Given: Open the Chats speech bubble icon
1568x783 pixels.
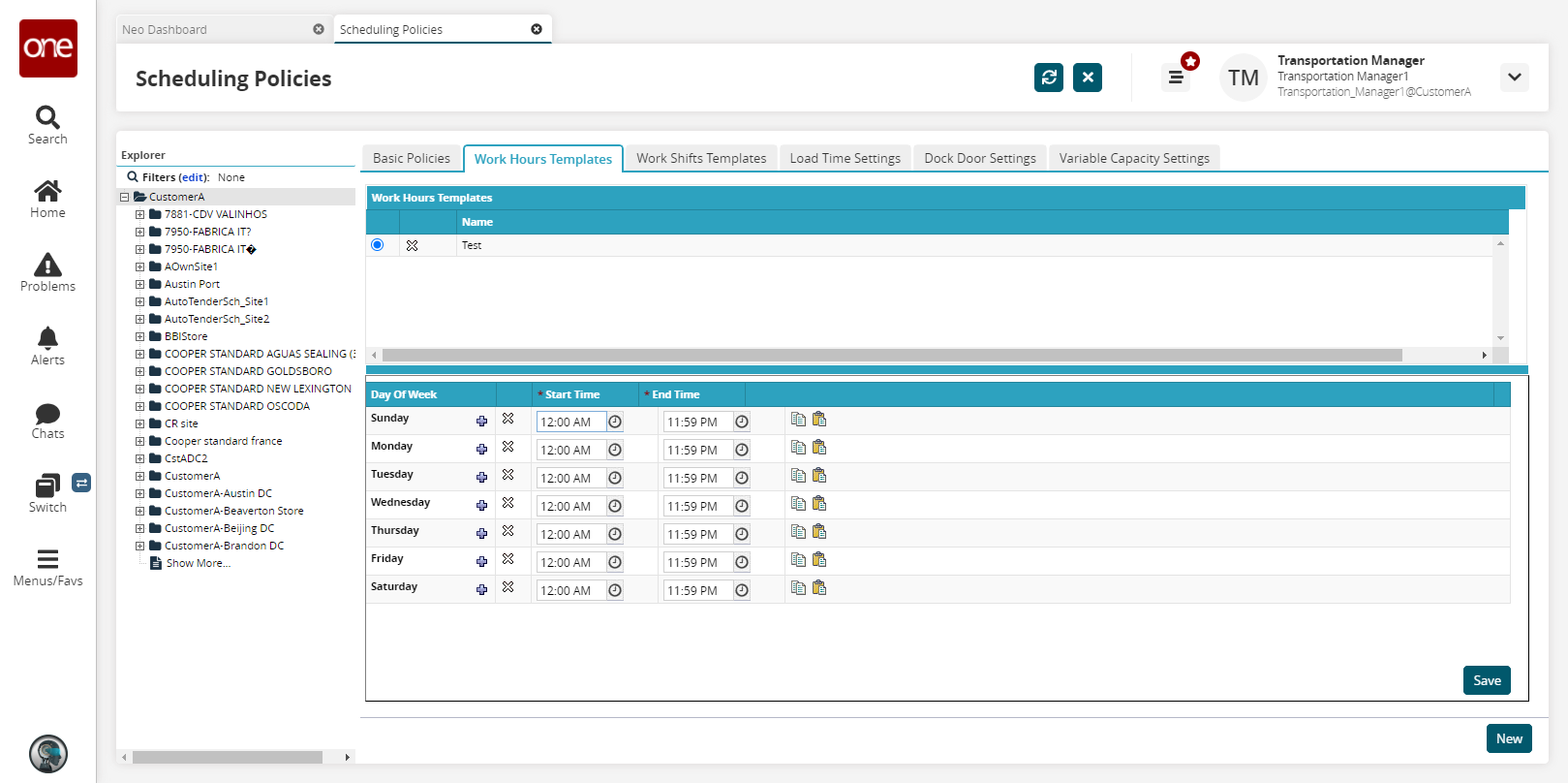Looking at the screenshot, I should click(x=47, y=414).
